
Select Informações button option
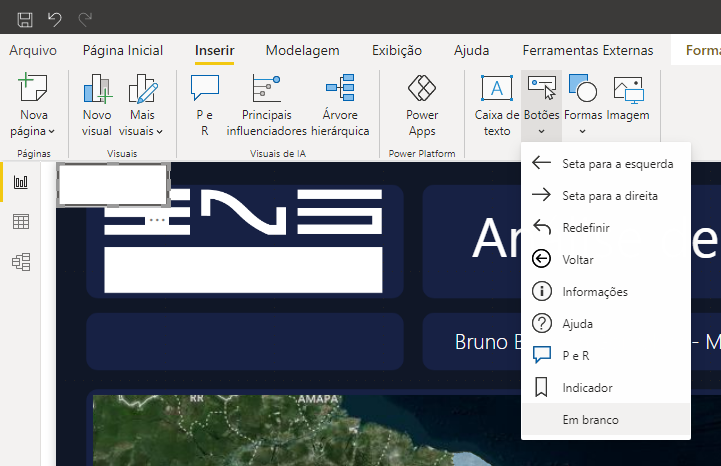(x=606, y=292)
